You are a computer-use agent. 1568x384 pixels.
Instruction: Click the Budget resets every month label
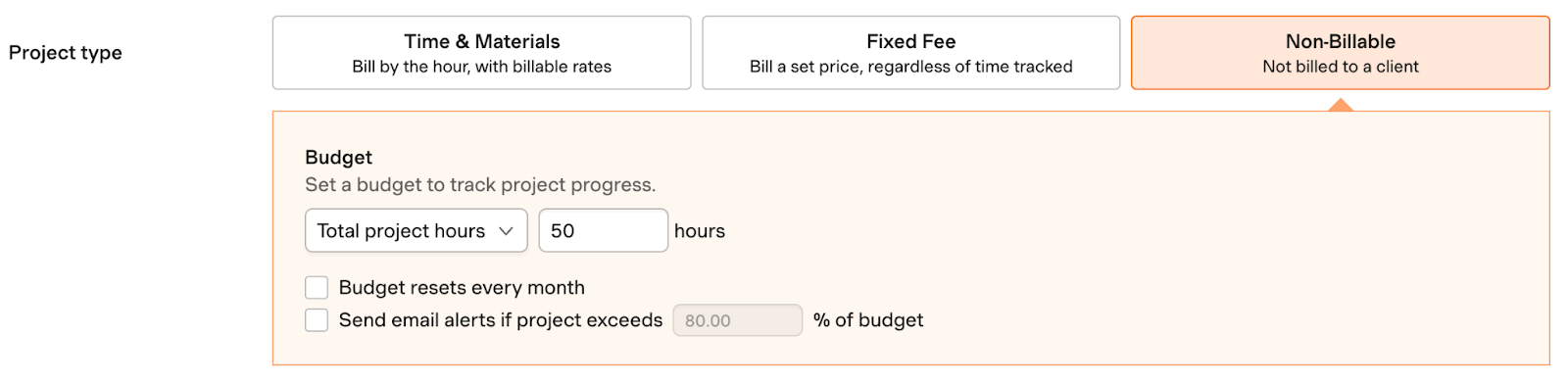tap(462, 287)
